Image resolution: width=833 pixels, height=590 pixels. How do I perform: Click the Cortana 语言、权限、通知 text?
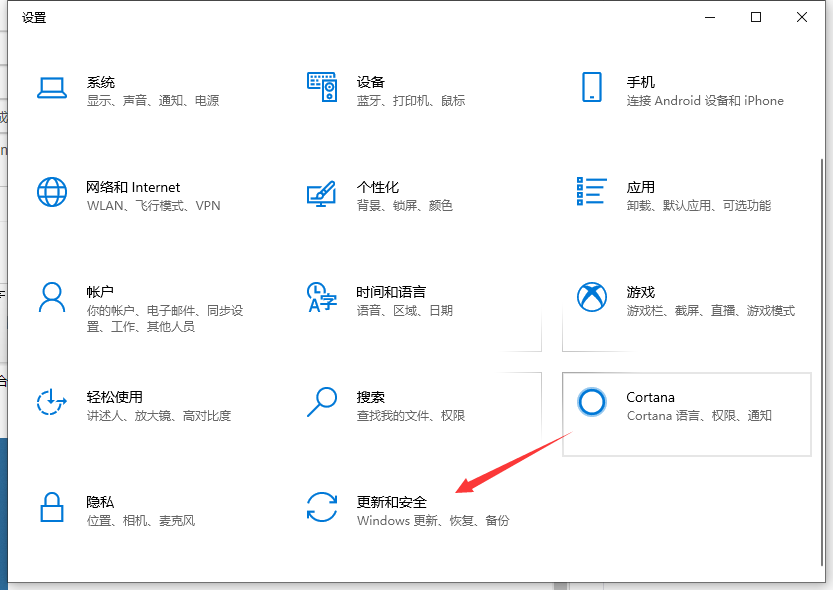[700, 415]
